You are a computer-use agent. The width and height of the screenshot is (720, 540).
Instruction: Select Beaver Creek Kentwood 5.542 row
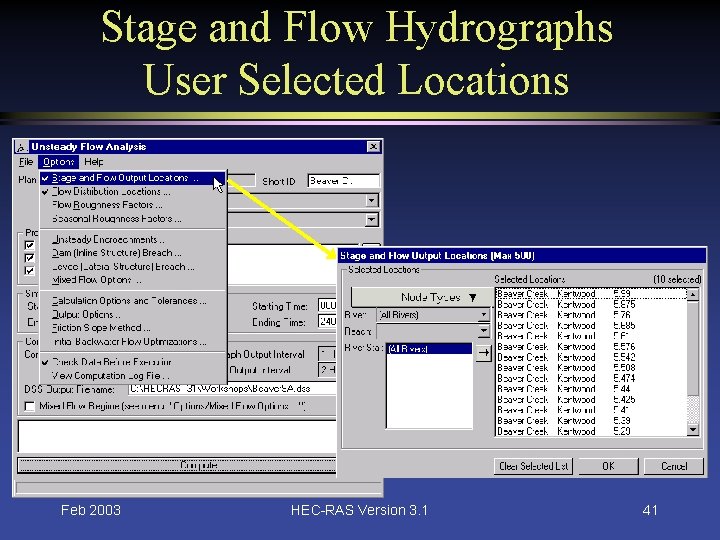tap(591, 357)
